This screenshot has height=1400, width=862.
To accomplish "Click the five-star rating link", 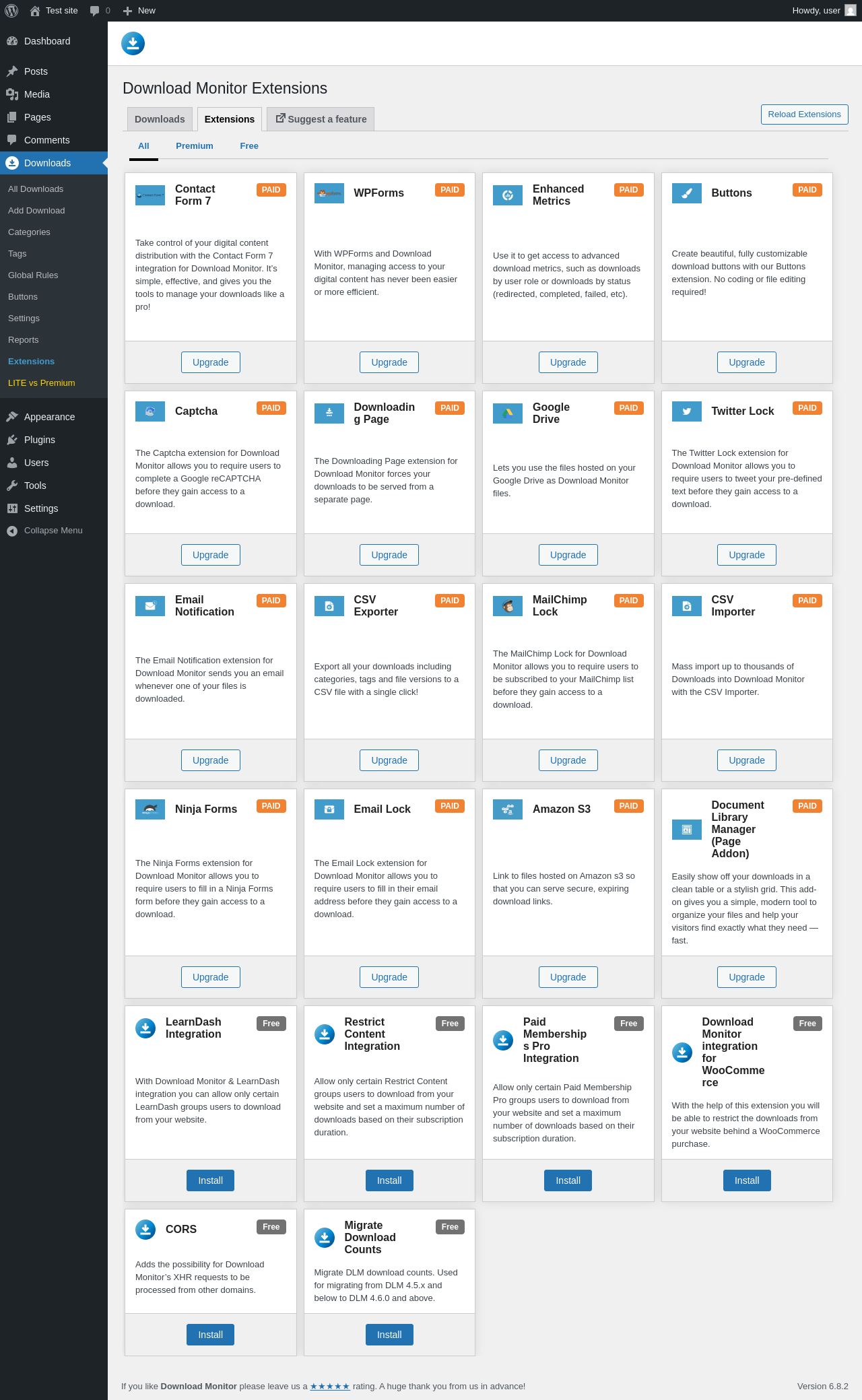I will 330,1386.
